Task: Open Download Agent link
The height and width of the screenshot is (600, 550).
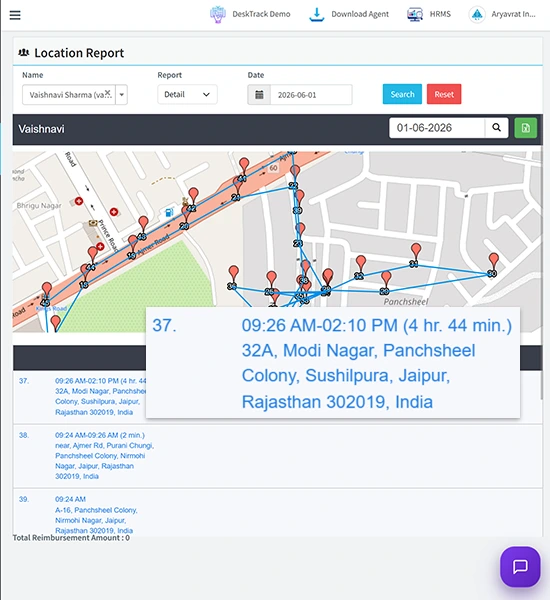Action: pyautogui.click(x=360, y=14)
